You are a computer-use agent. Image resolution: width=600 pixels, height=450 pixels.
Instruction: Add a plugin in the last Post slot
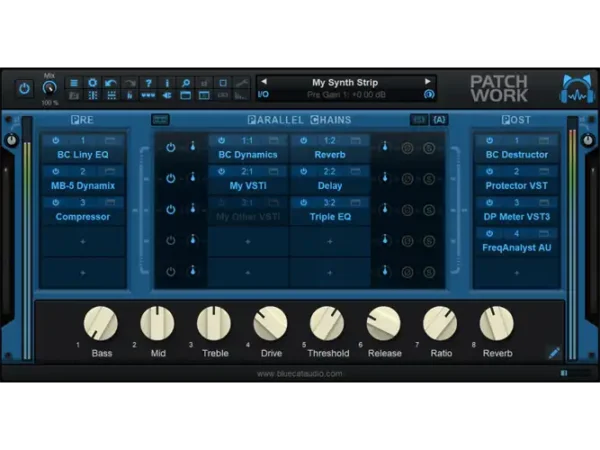(517, 273)
